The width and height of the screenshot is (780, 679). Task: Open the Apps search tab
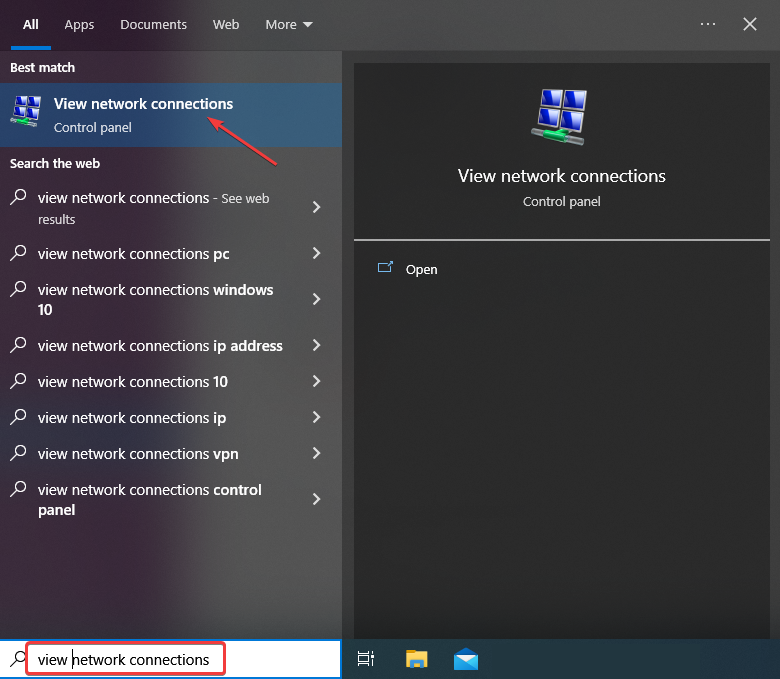click(79, 25)
